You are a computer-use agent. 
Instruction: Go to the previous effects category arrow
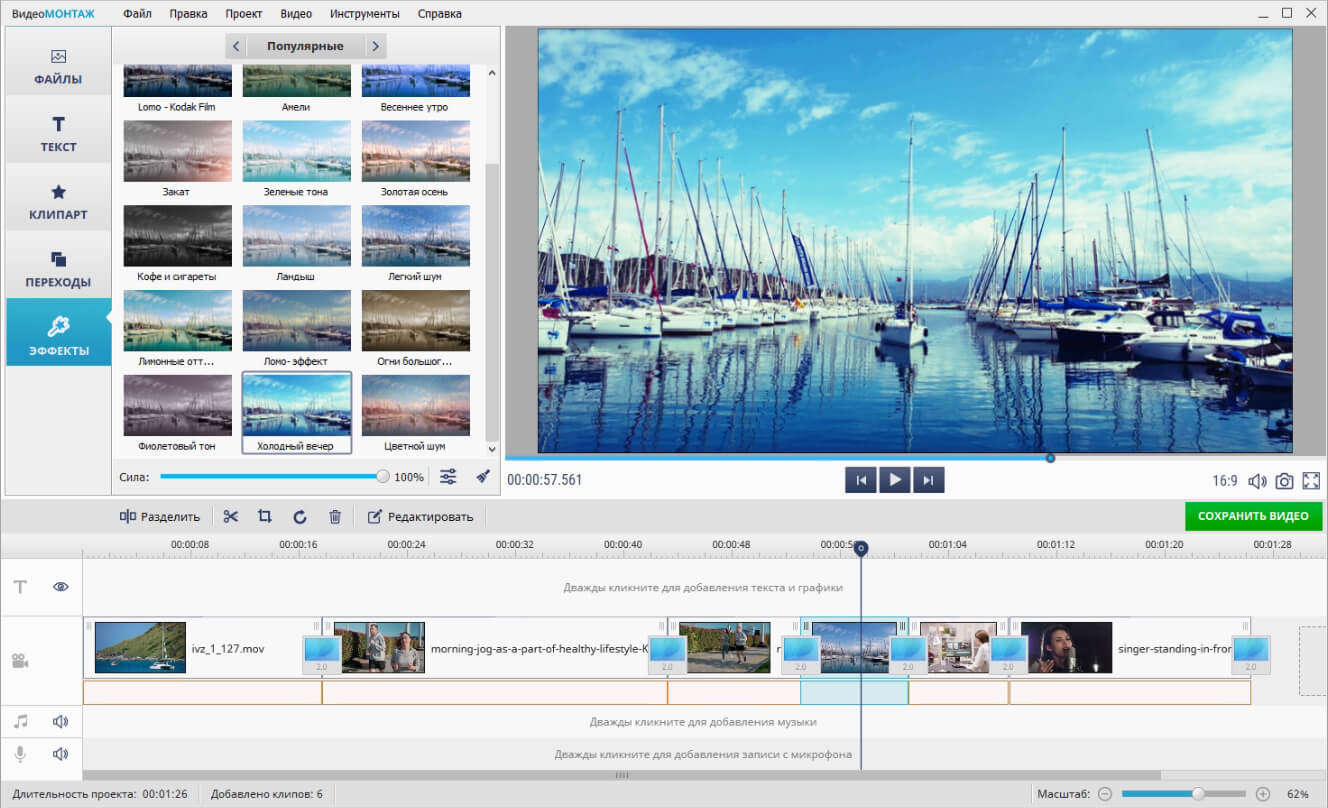click(x=236, y=46)
